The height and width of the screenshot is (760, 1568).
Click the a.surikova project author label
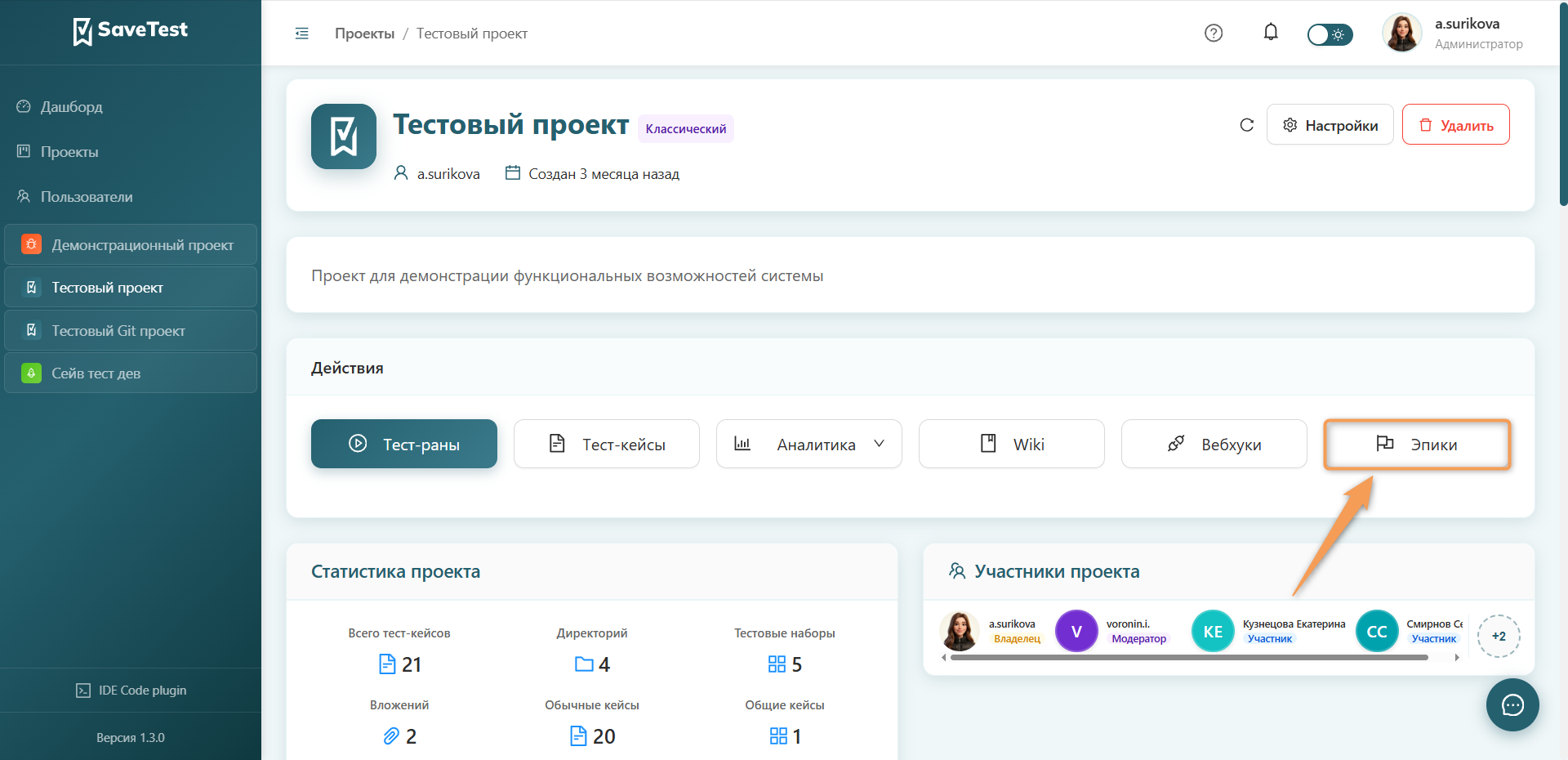tap(448, 174)
